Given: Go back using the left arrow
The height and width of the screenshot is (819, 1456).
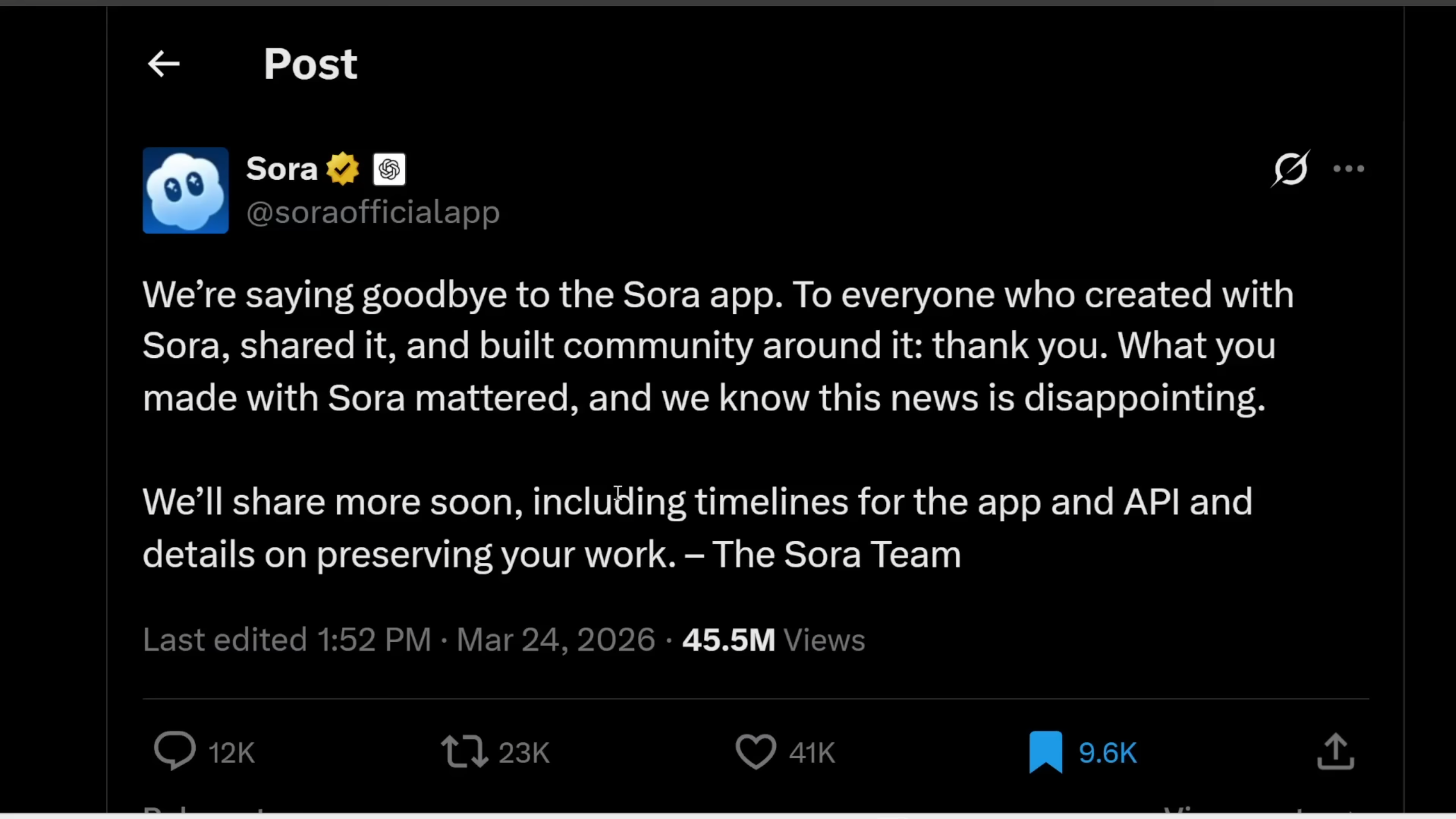Looking at the screenshot, I should pos(163,63).
